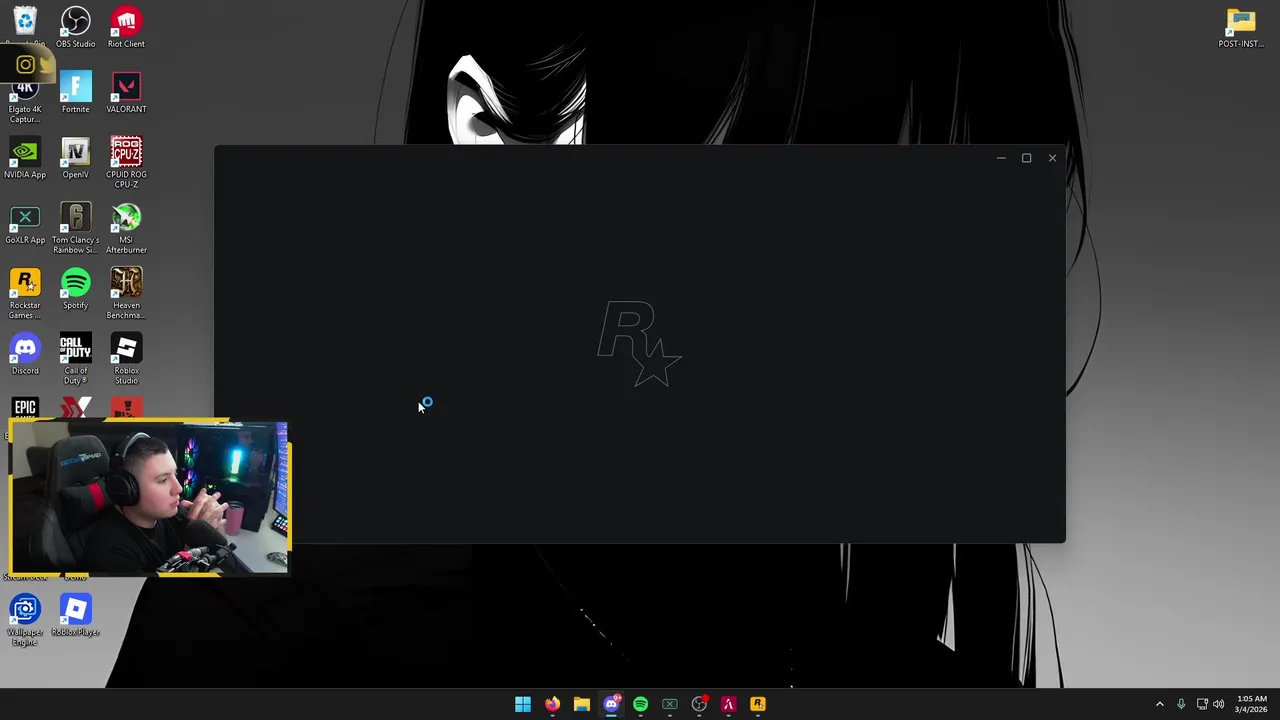1280x720 pixels.
Task: Click the microphone icon in system tray
Action: (1181, 704)
